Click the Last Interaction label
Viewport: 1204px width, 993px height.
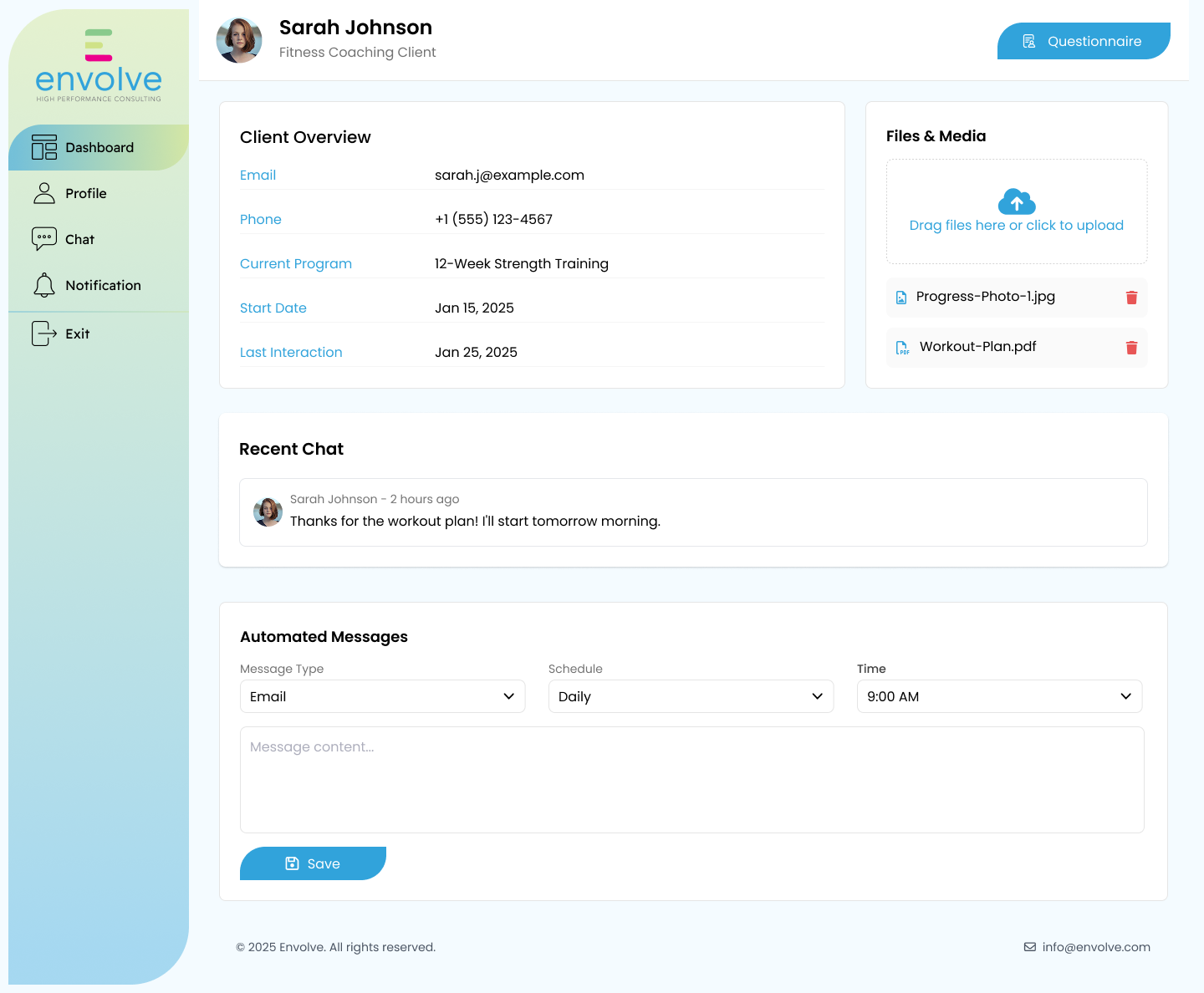pyautogui.click(x=291, y=353)
